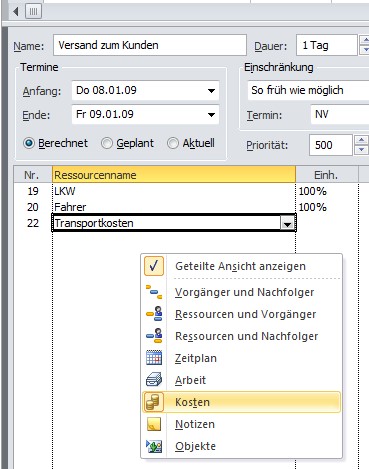Select the LKW resource row
369x469 pixels.
pos(174,191)
